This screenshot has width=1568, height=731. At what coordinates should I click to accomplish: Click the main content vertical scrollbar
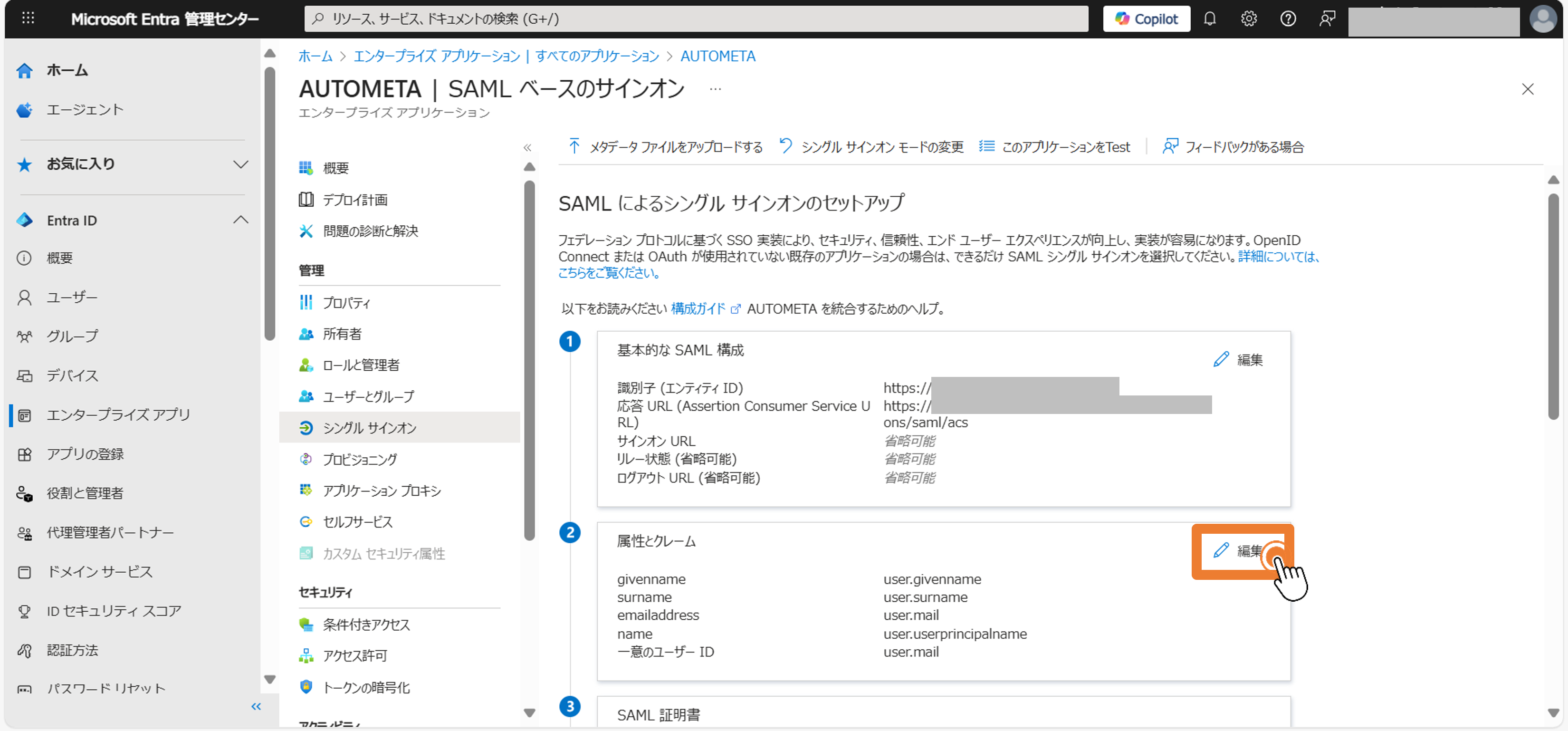click(x=1553, y=306)
